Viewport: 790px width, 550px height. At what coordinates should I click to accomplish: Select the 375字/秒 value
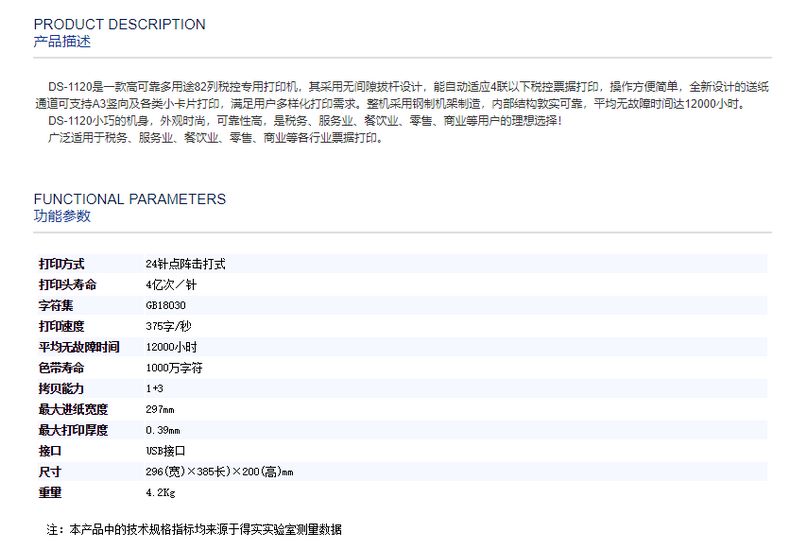[x=169, y=326]
